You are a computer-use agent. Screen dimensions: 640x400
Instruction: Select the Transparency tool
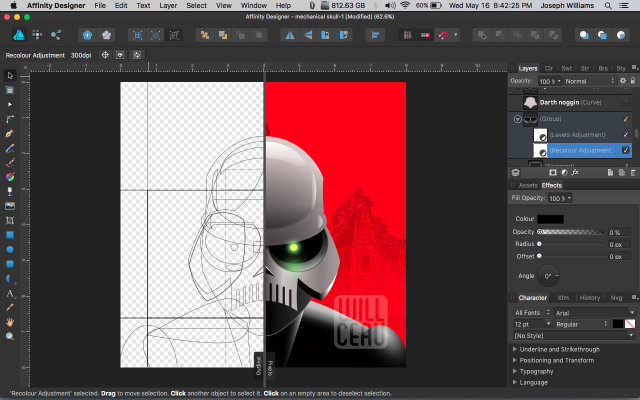pyautogui.click(x=10, y=191)
